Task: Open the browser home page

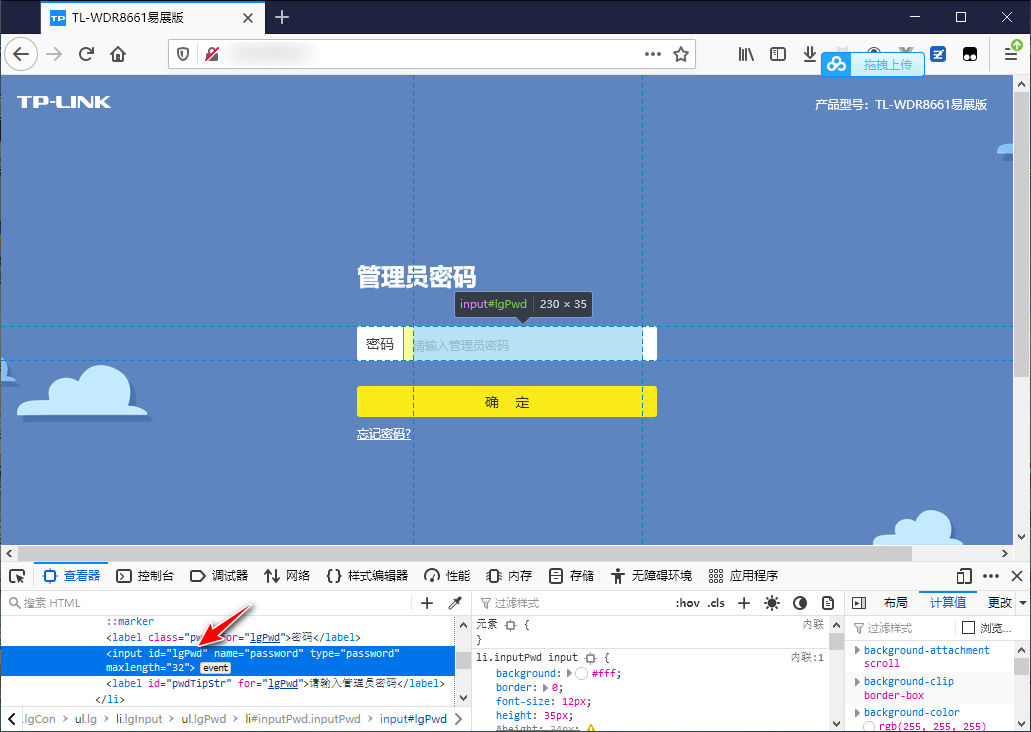Action: [118, 54]
